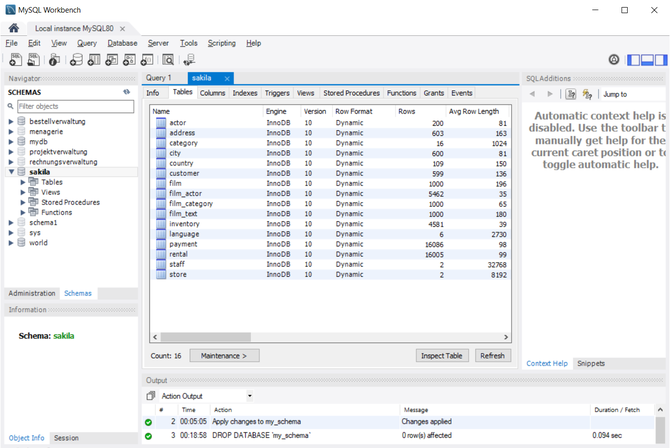Image resolution: width=670 pixels, height=448 pixels.
Task: Select the film_actor table row
Action: [x=330, y=194]
